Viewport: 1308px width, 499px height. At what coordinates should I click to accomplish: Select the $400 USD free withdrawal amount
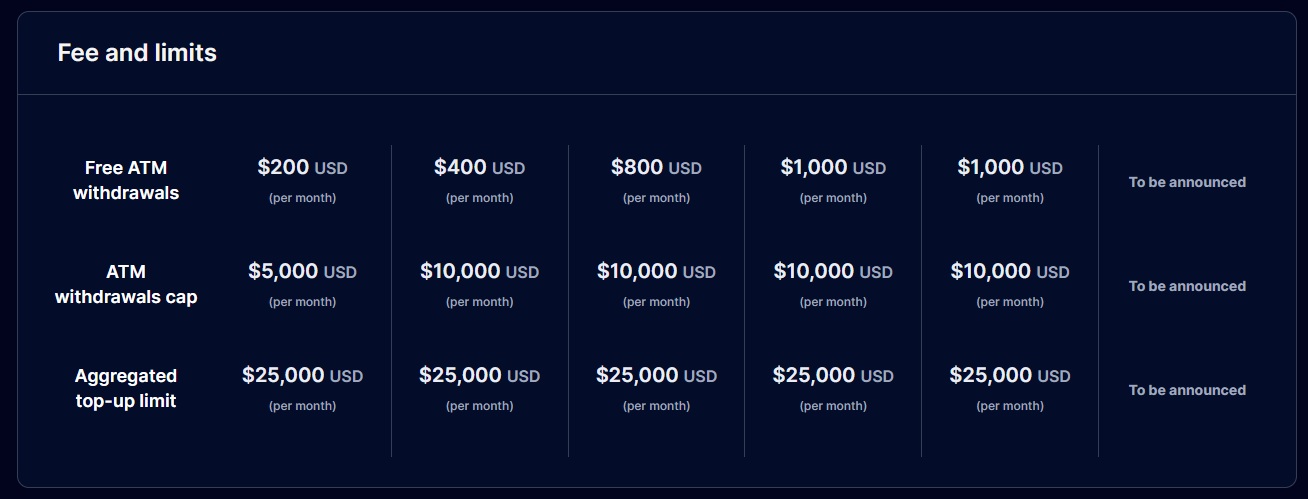click(479, 168)
